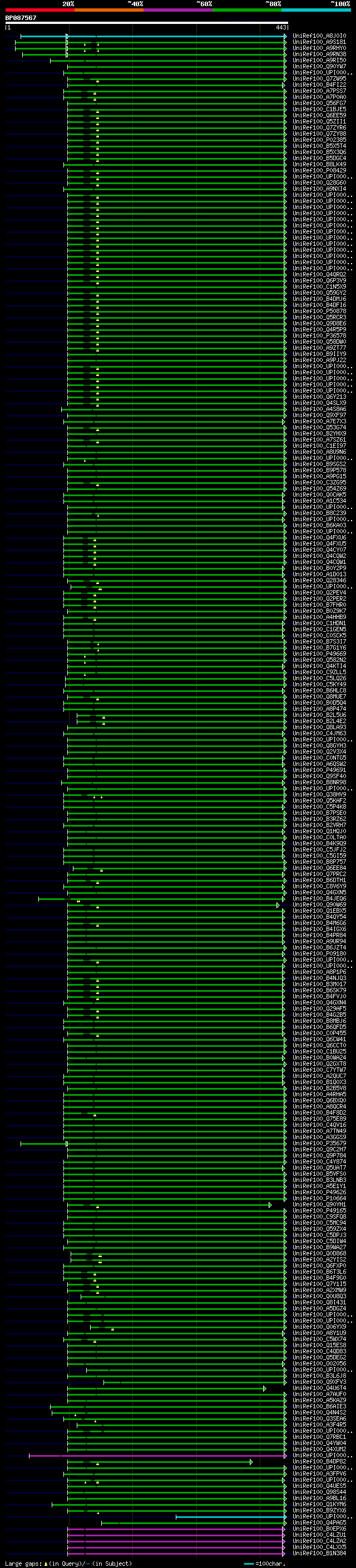Viewport: 356px width, 1568px height.
Task: Click the UniRef100_Q7ZYR6 label
Action: [x=319, y=127]
